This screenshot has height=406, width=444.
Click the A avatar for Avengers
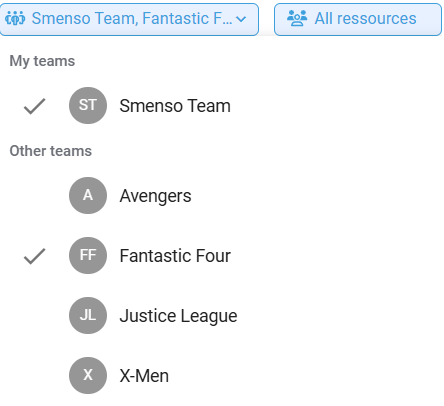coord(88,195)
